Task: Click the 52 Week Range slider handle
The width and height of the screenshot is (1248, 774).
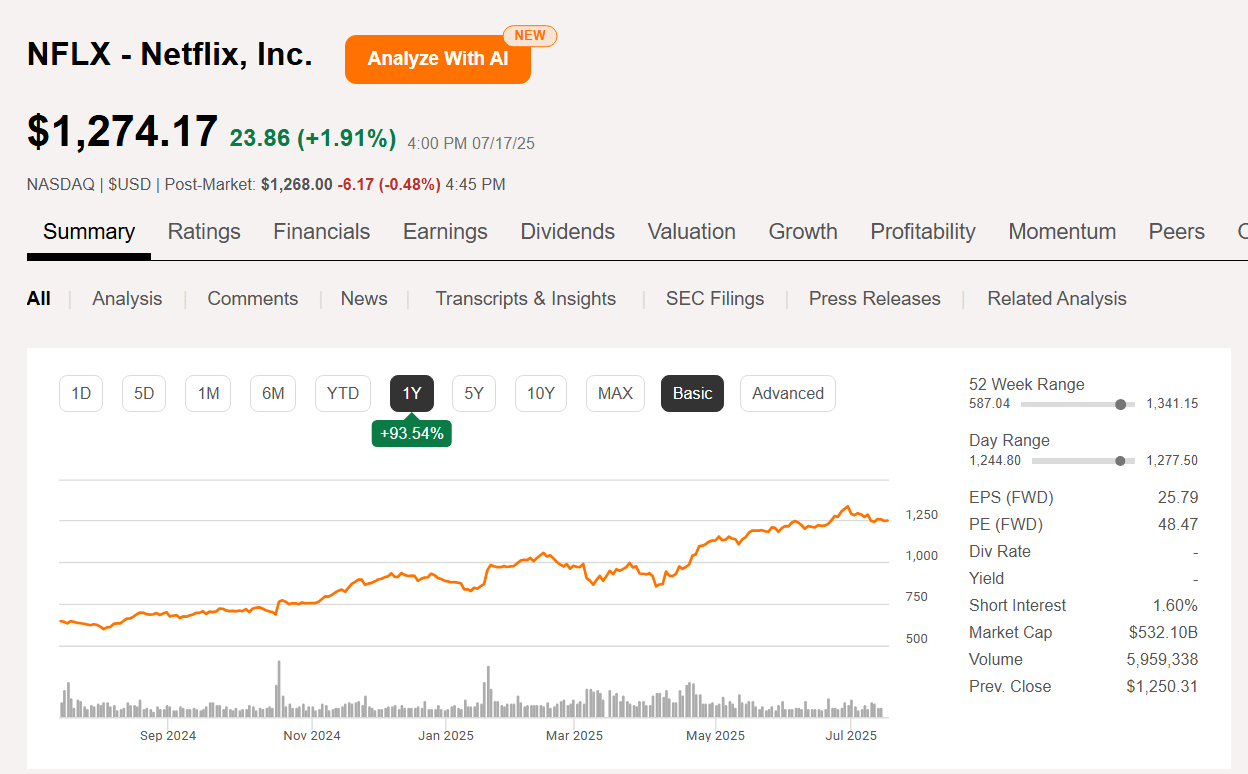Action: tap(1119, 404)
